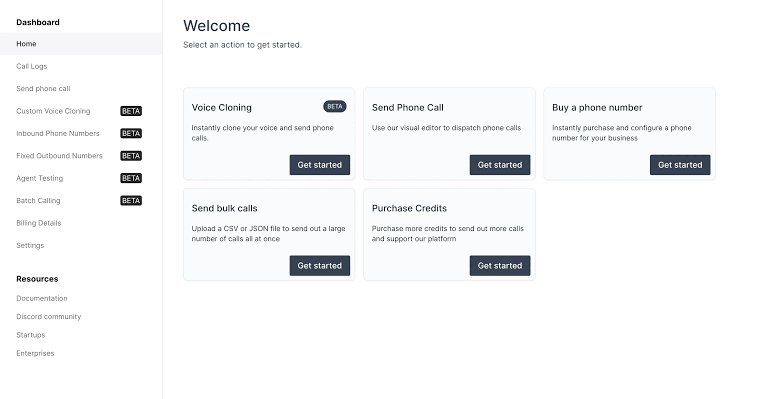769x399 pixels.
Task: Get started with Purchase Credits
Action: [x=500, y=266]
